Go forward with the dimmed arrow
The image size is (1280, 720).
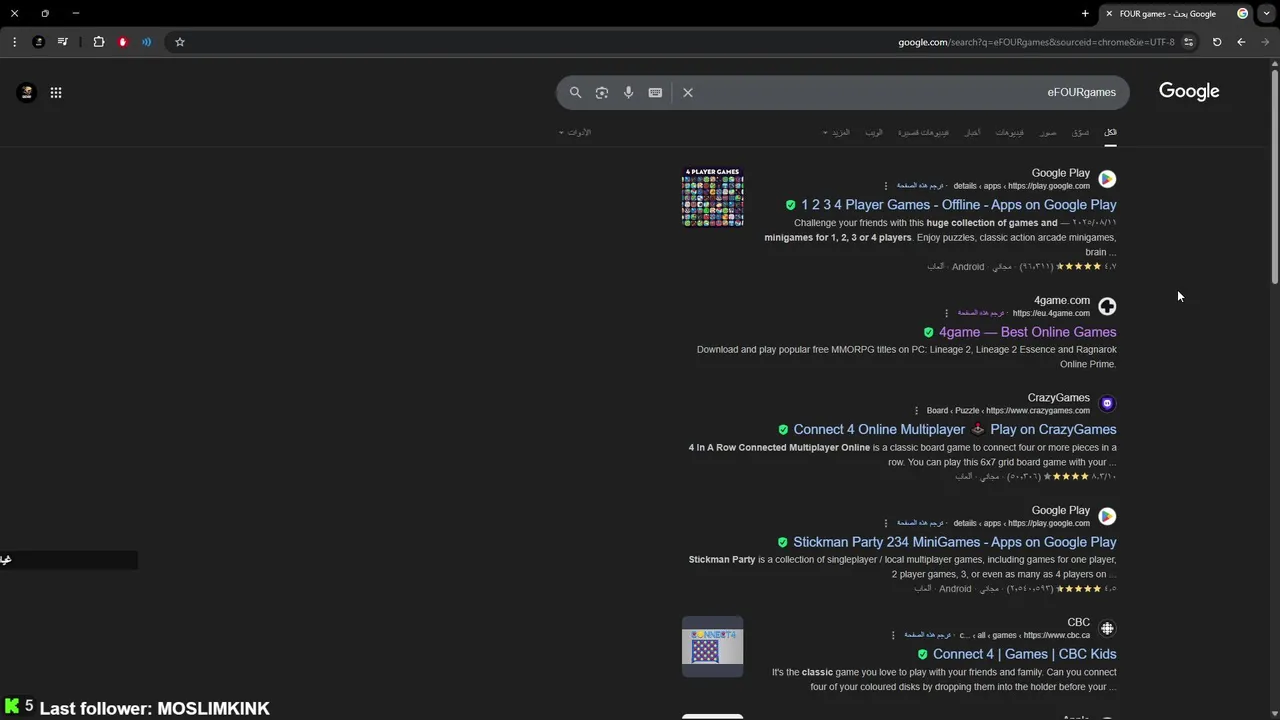(1265, 42)
